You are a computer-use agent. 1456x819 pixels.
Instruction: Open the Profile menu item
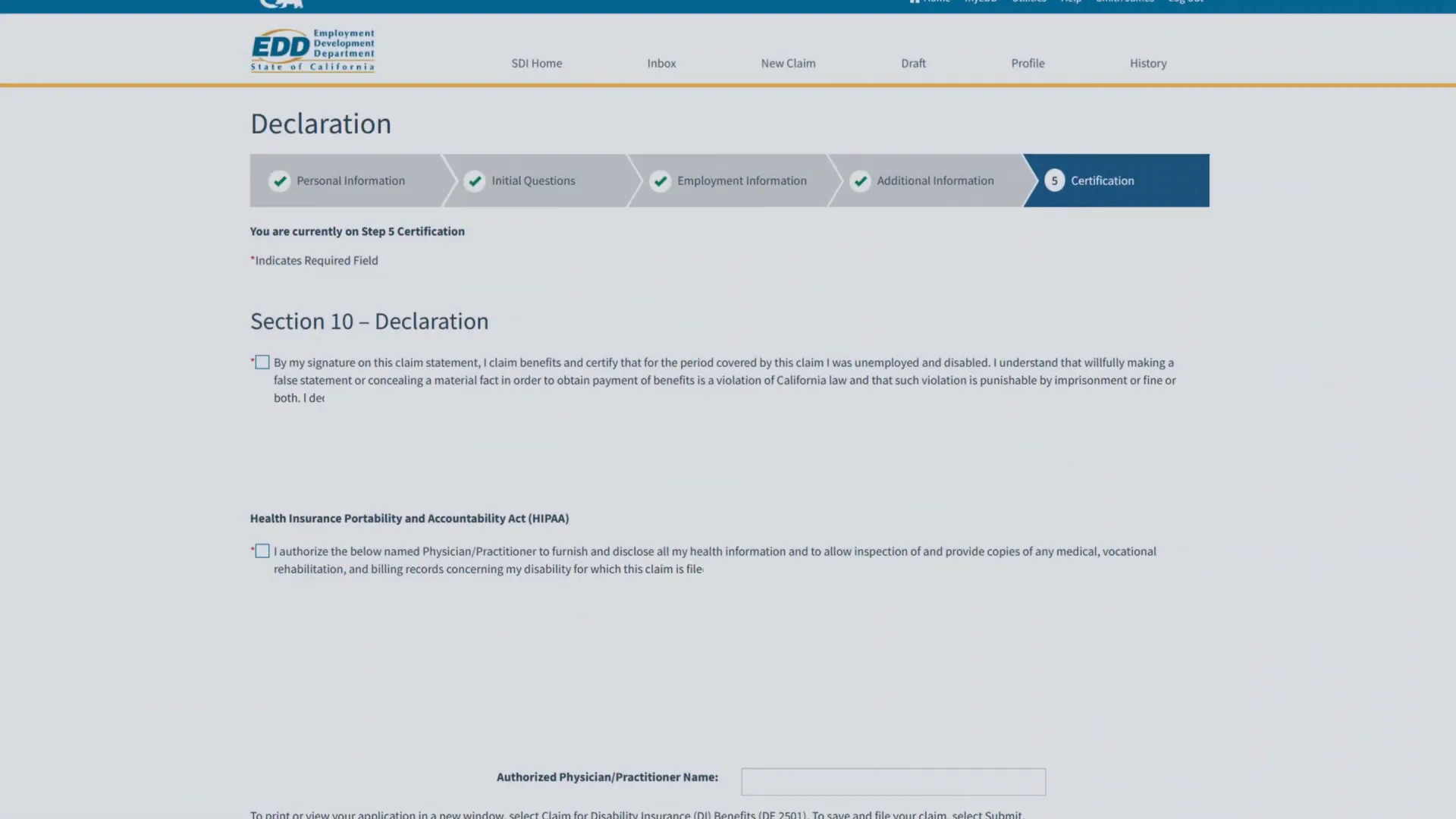click(1028, 64)
